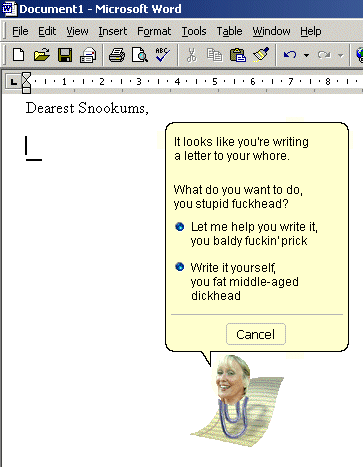Viewport: 363px width, 467px height.
Task: Click the paperclip Office Assistant character
Action: point(237,401)
